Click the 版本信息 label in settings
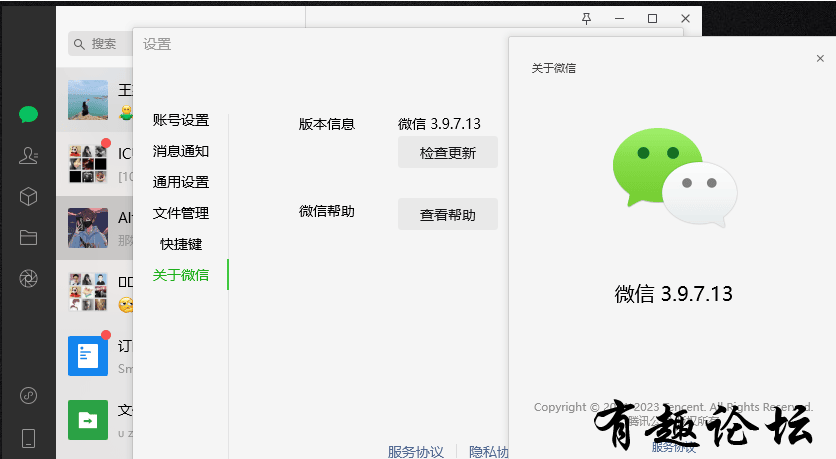The width and height of the screenshot is (836, 459). point(327,124)
